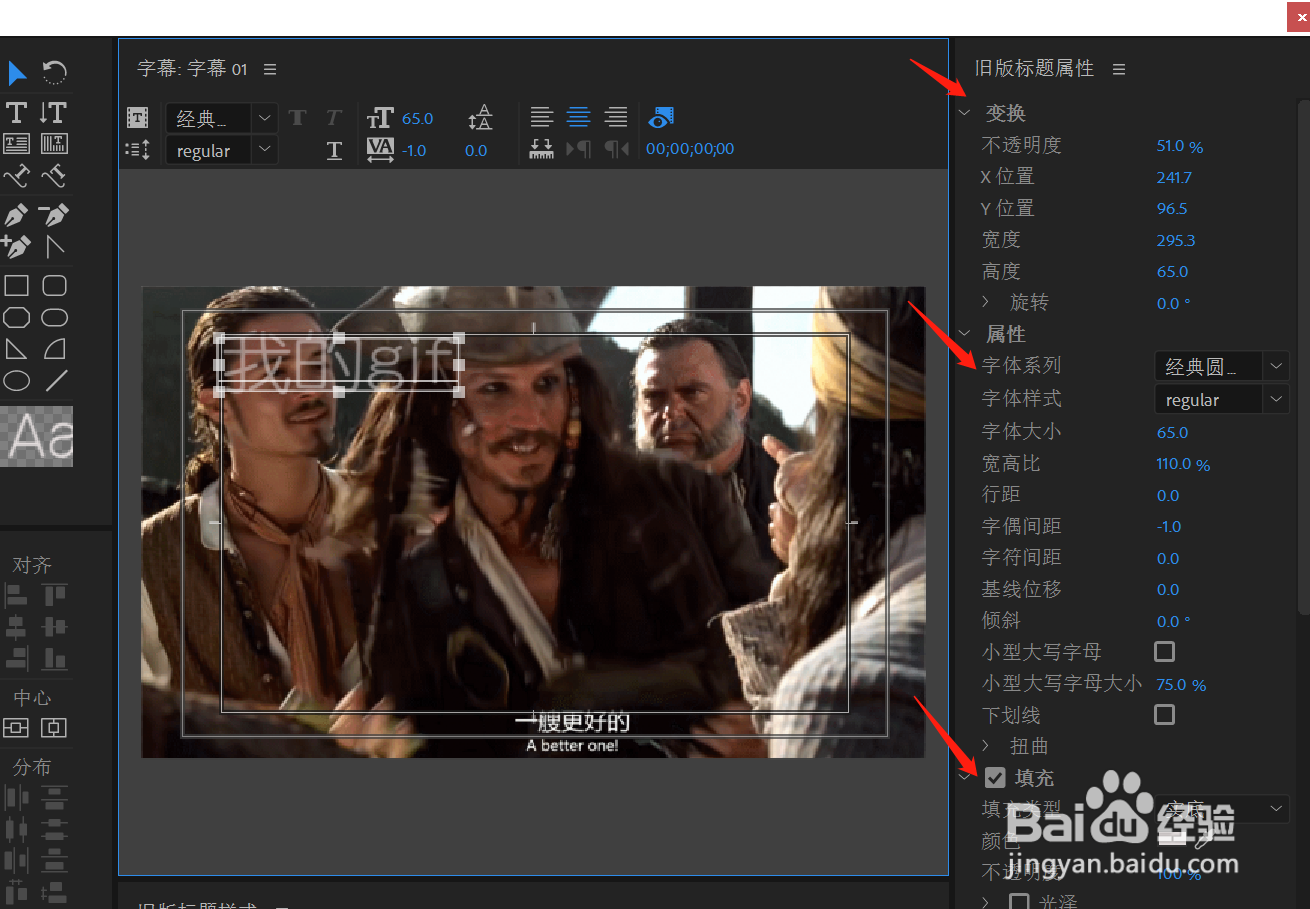Click the vertical center icon under 中心

[16, 728]
